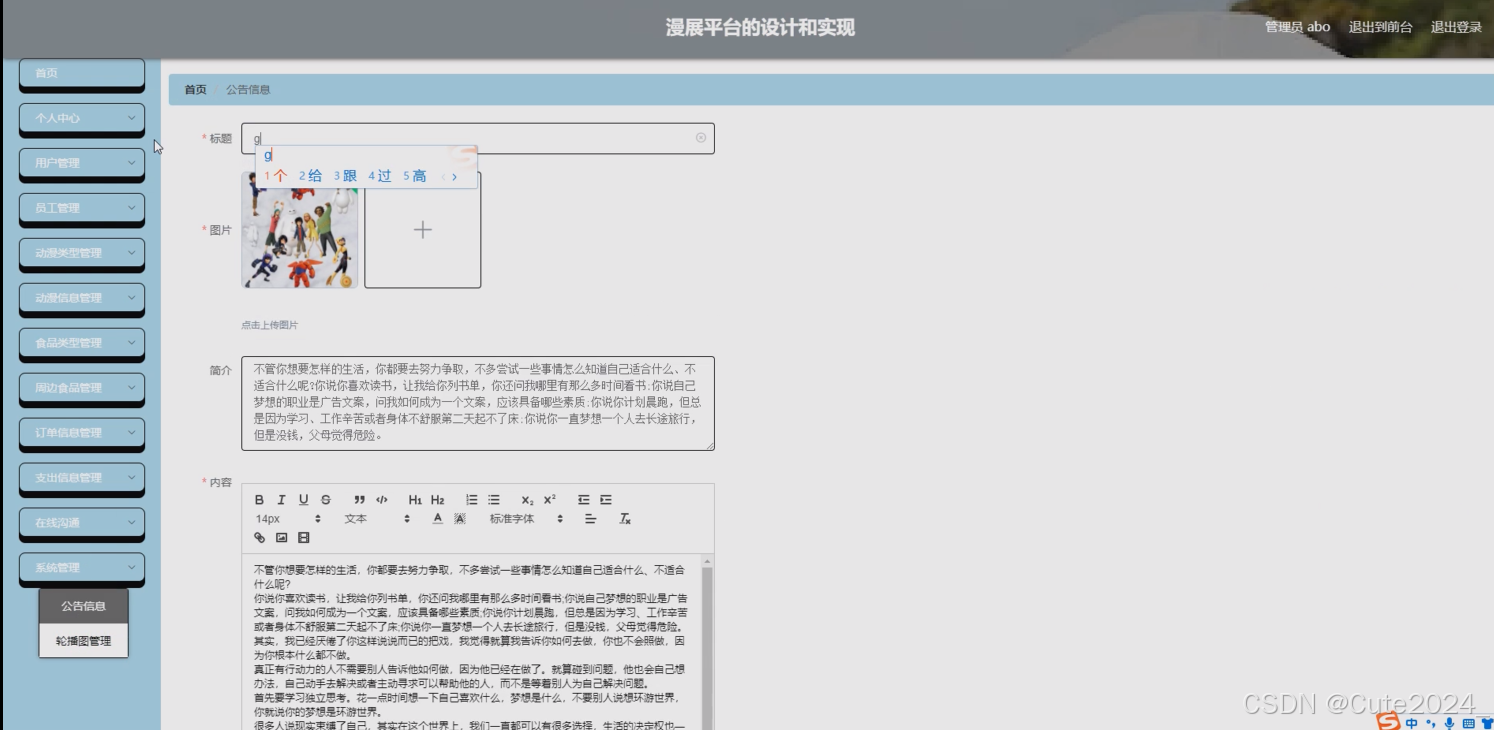Open Sogou skin settings shirt icon

(1487, 723)
